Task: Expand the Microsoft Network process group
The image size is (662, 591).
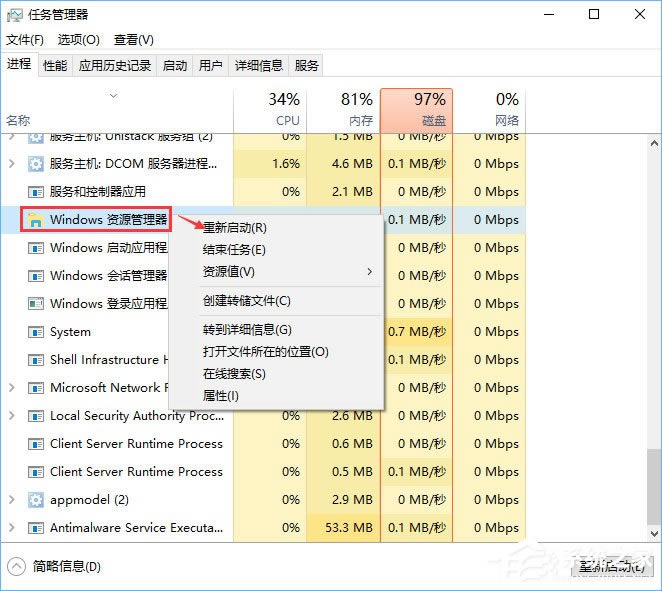Action: tap(12, 388)
